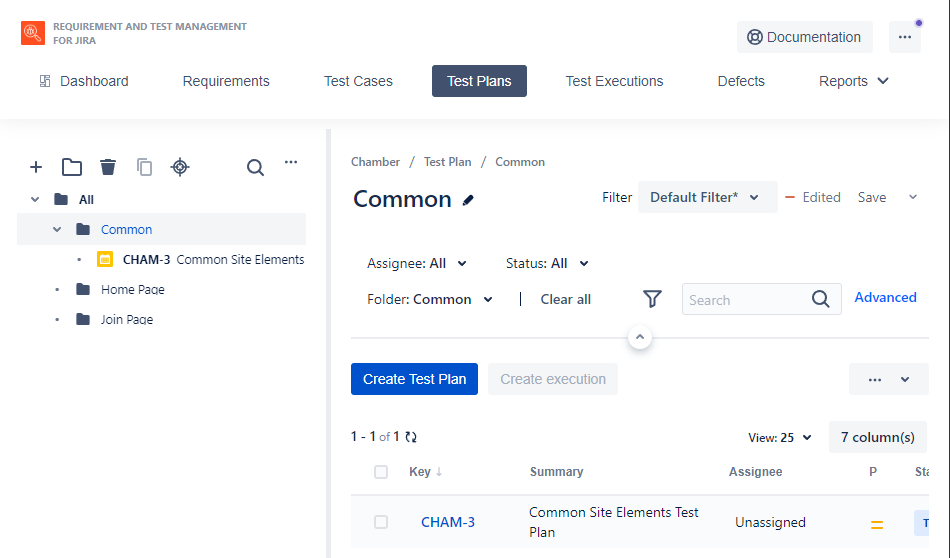
Task: Click the refresh icon next to 1 of 1
Action: coord(411,437)
